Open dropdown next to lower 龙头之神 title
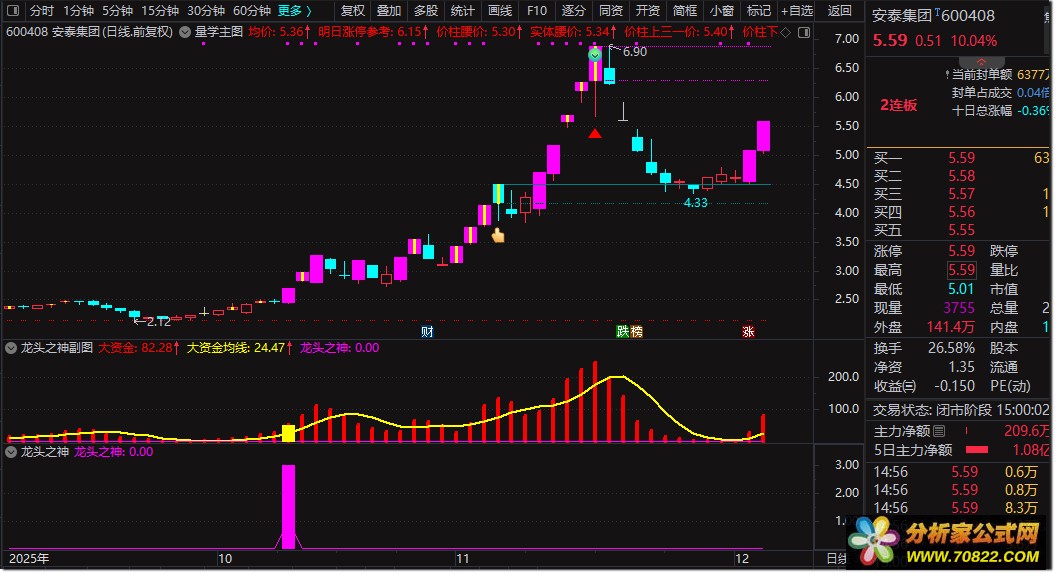This screenshot has width=1056, height=573. coord(11,452)
